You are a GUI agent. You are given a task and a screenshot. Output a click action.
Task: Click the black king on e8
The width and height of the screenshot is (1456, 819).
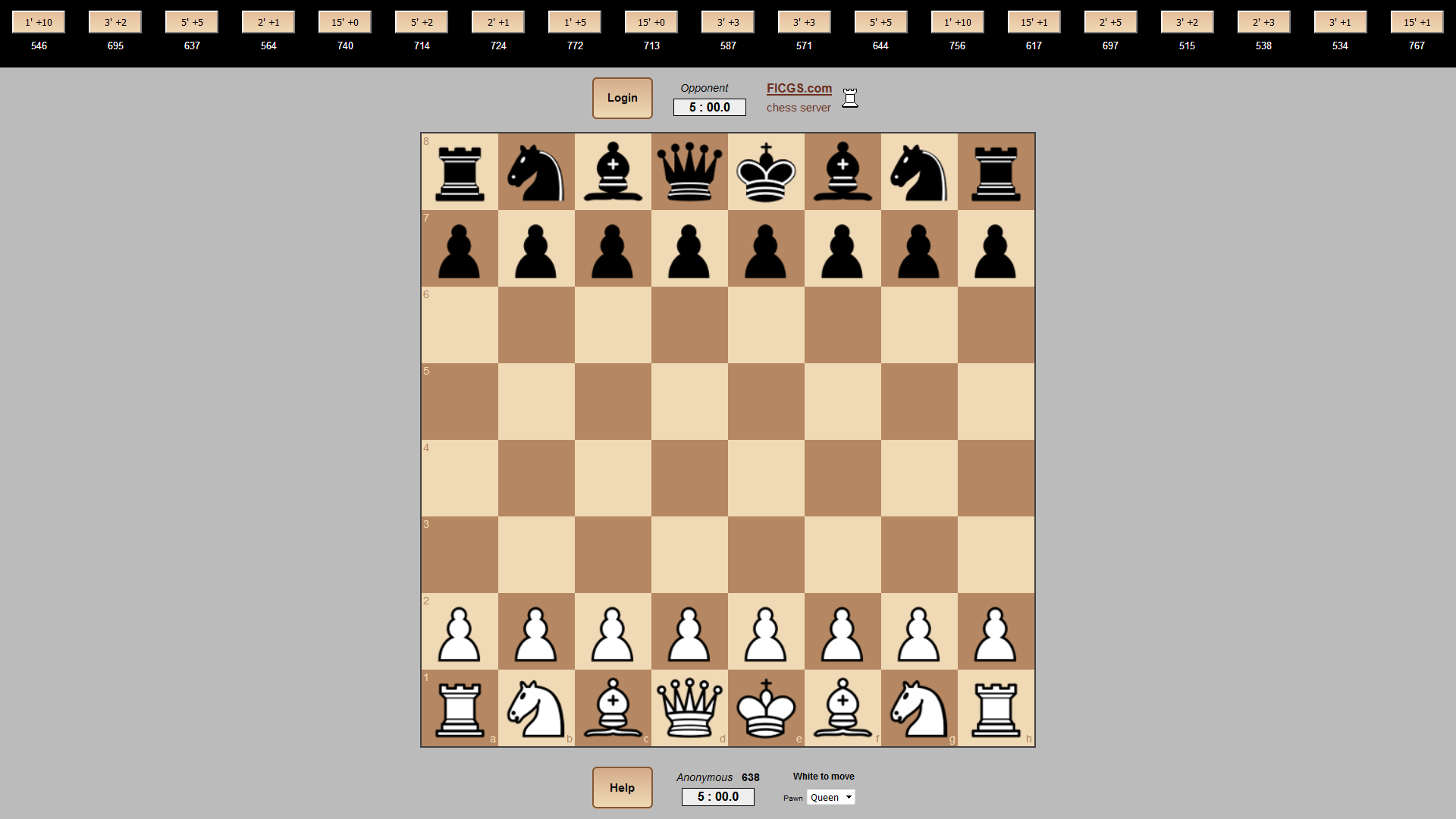[766, 171]
